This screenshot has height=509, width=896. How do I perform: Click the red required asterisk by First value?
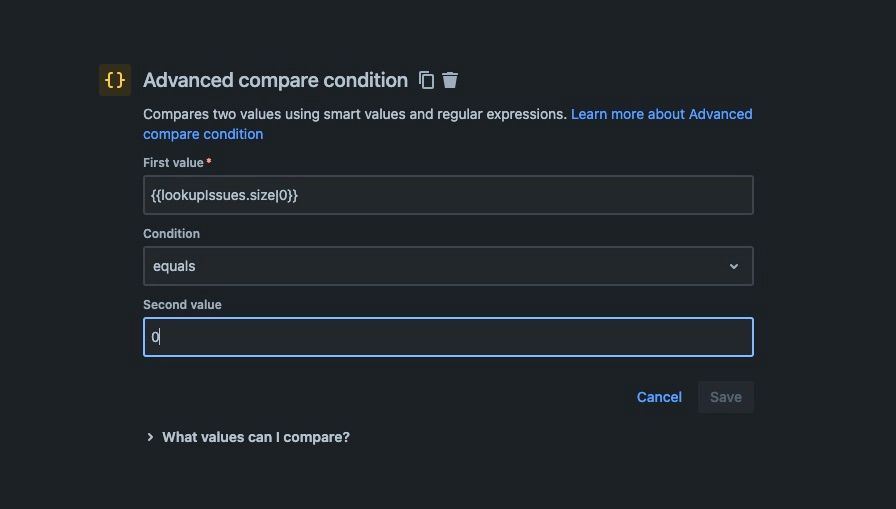[x=209, y=162]
